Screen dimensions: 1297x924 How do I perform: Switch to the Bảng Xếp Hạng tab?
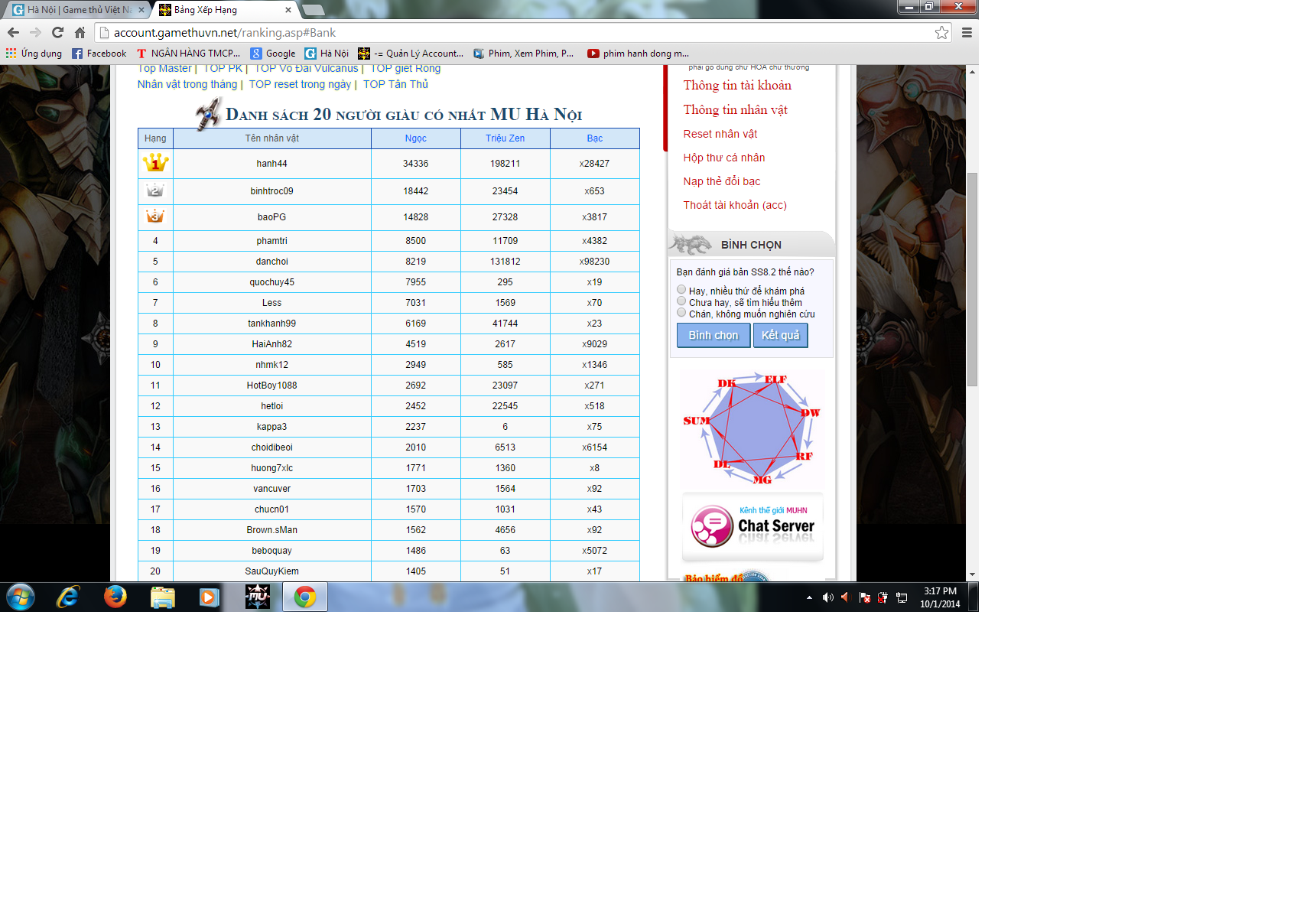pyautogui.click(x=226, y=10)
